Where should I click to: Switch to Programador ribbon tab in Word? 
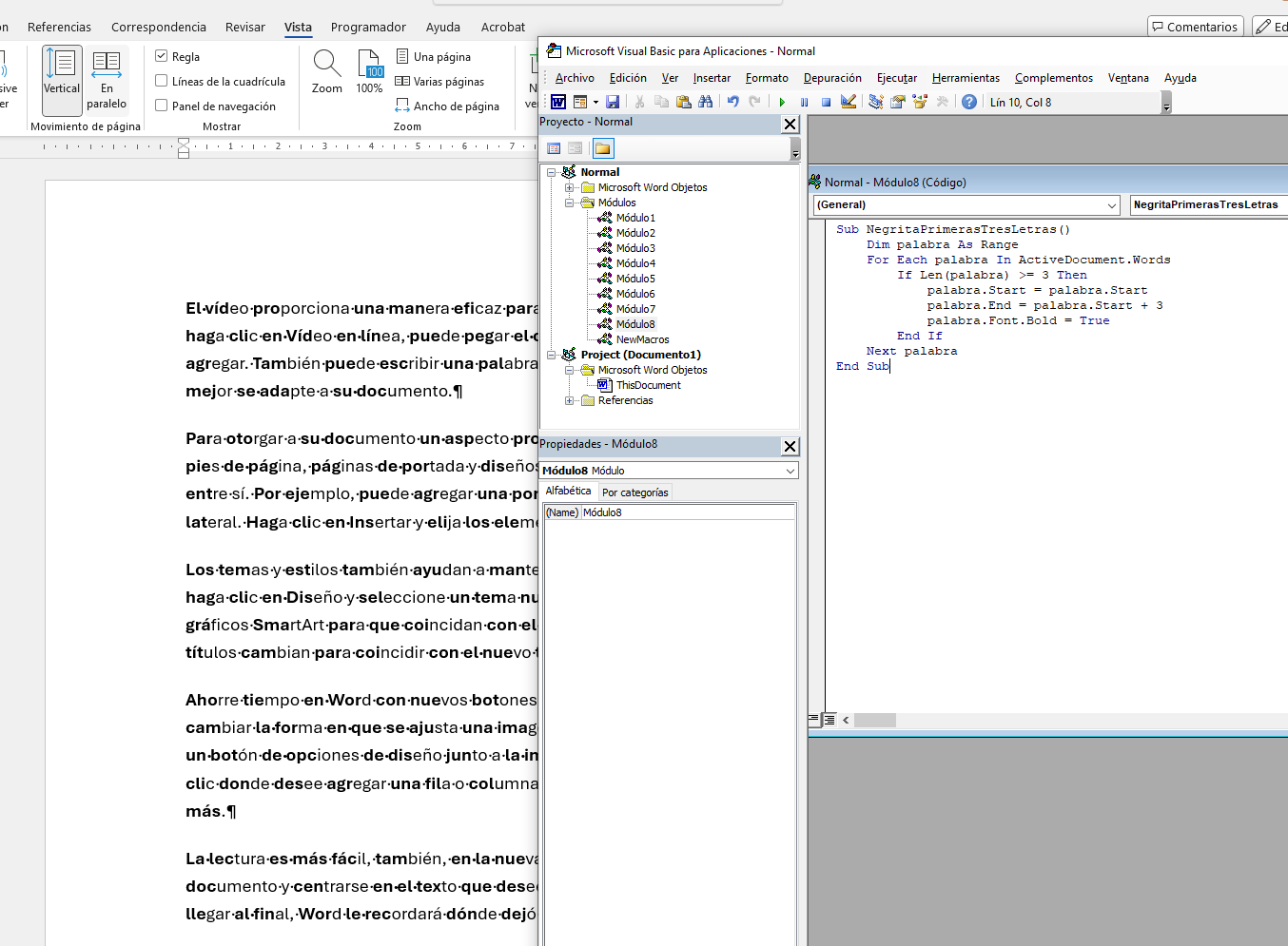tap(368, 27)
